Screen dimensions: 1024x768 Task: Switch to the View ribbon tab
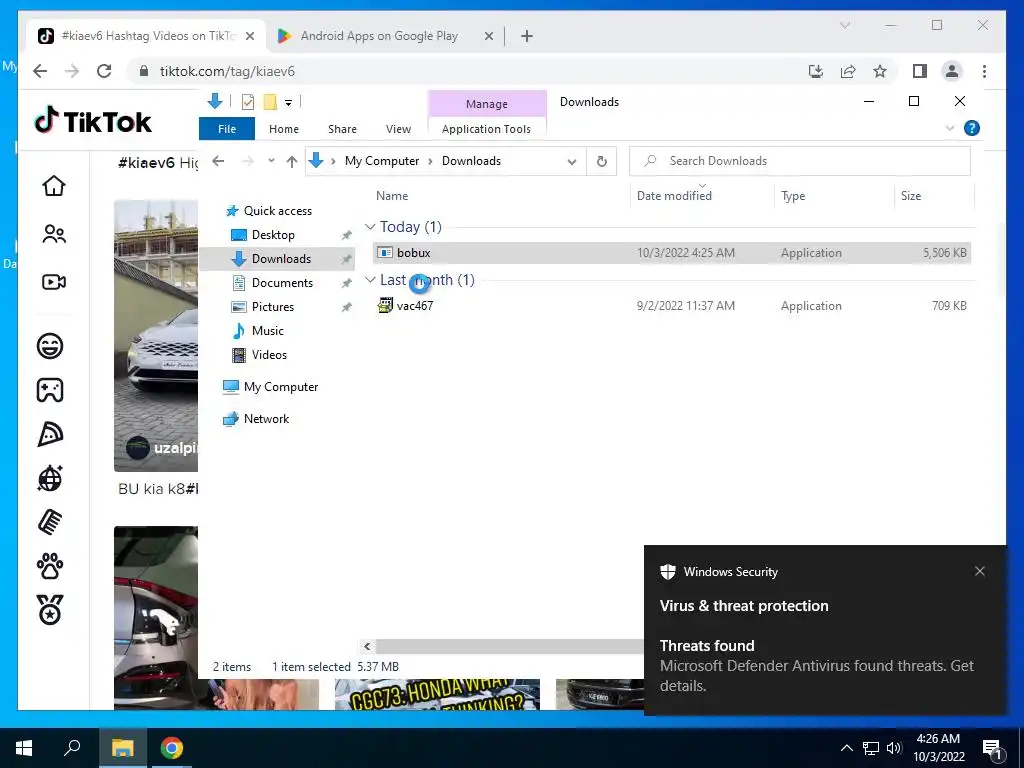(x=398, y=129)
